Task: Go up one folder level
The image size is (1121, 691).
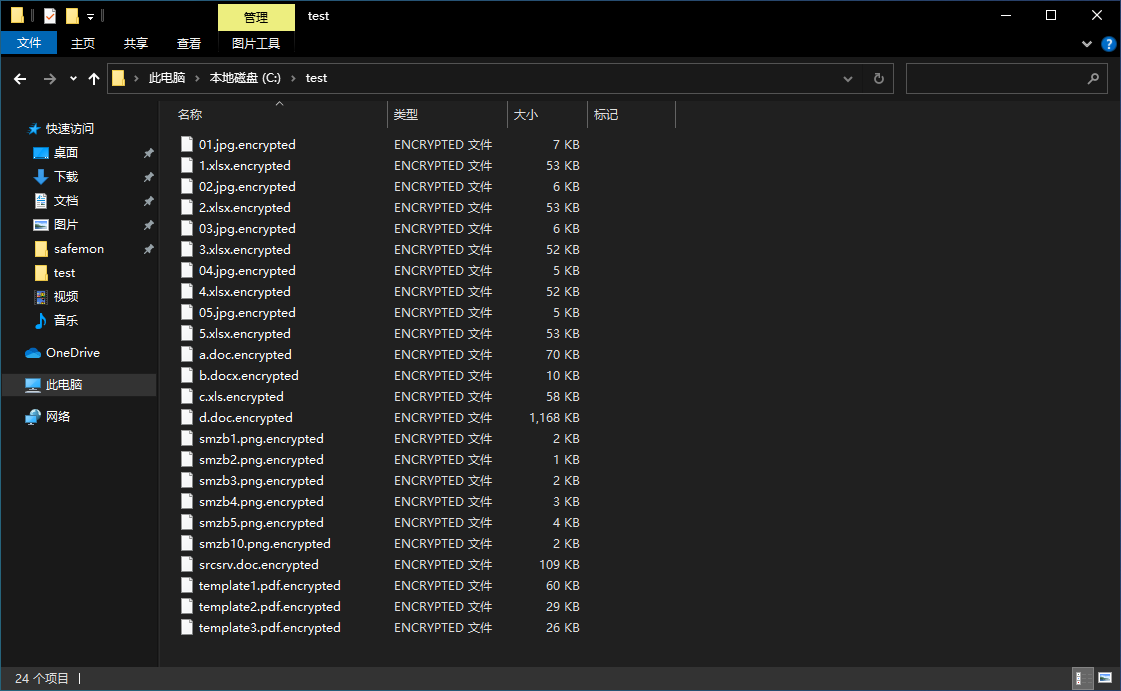Action: pyautogui.click(x=94, y=79)
